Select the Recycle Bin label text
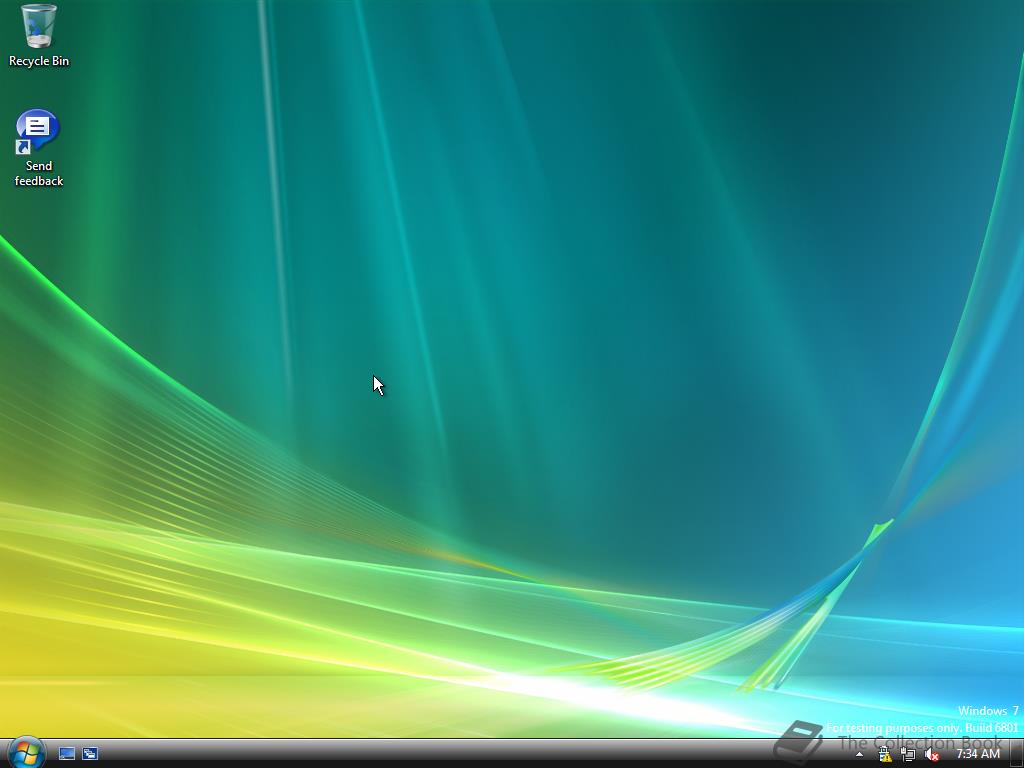This screenshot has height=768, width=1024. [39, 61]
